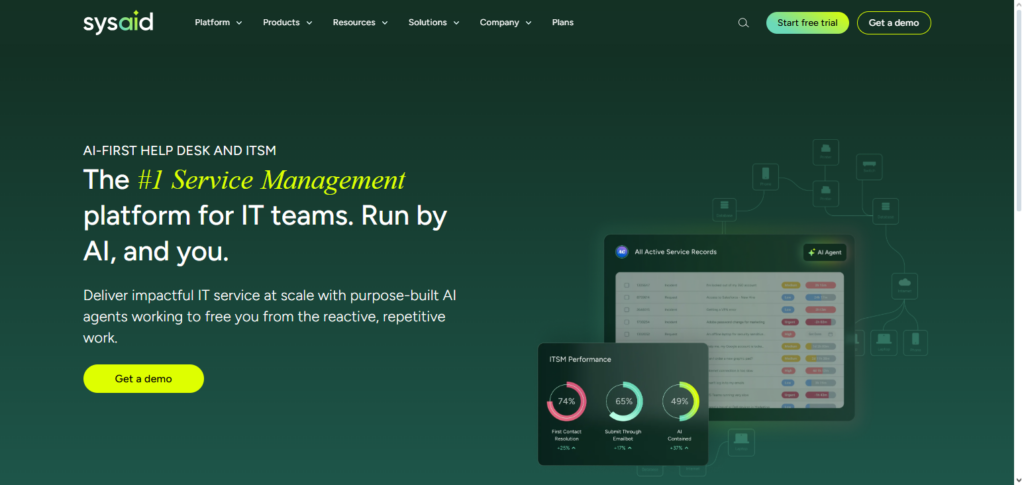Expand the Products dropdown menu
1024x485 pixels.
click(287, 23)
